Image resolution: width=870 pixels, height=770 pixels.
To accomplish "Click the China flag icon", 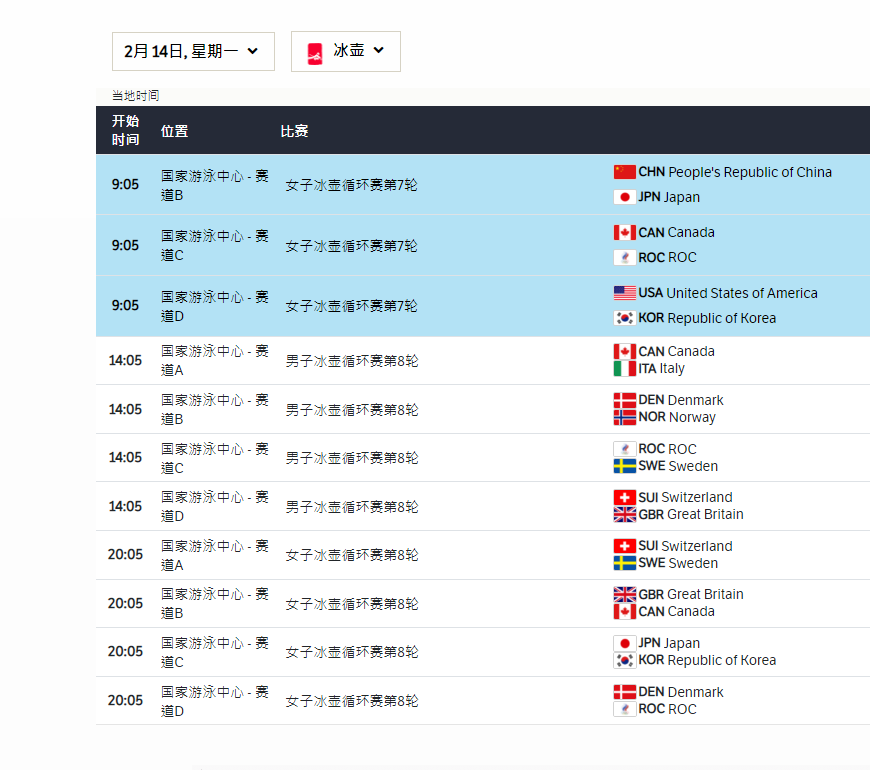I will [624, 172].
